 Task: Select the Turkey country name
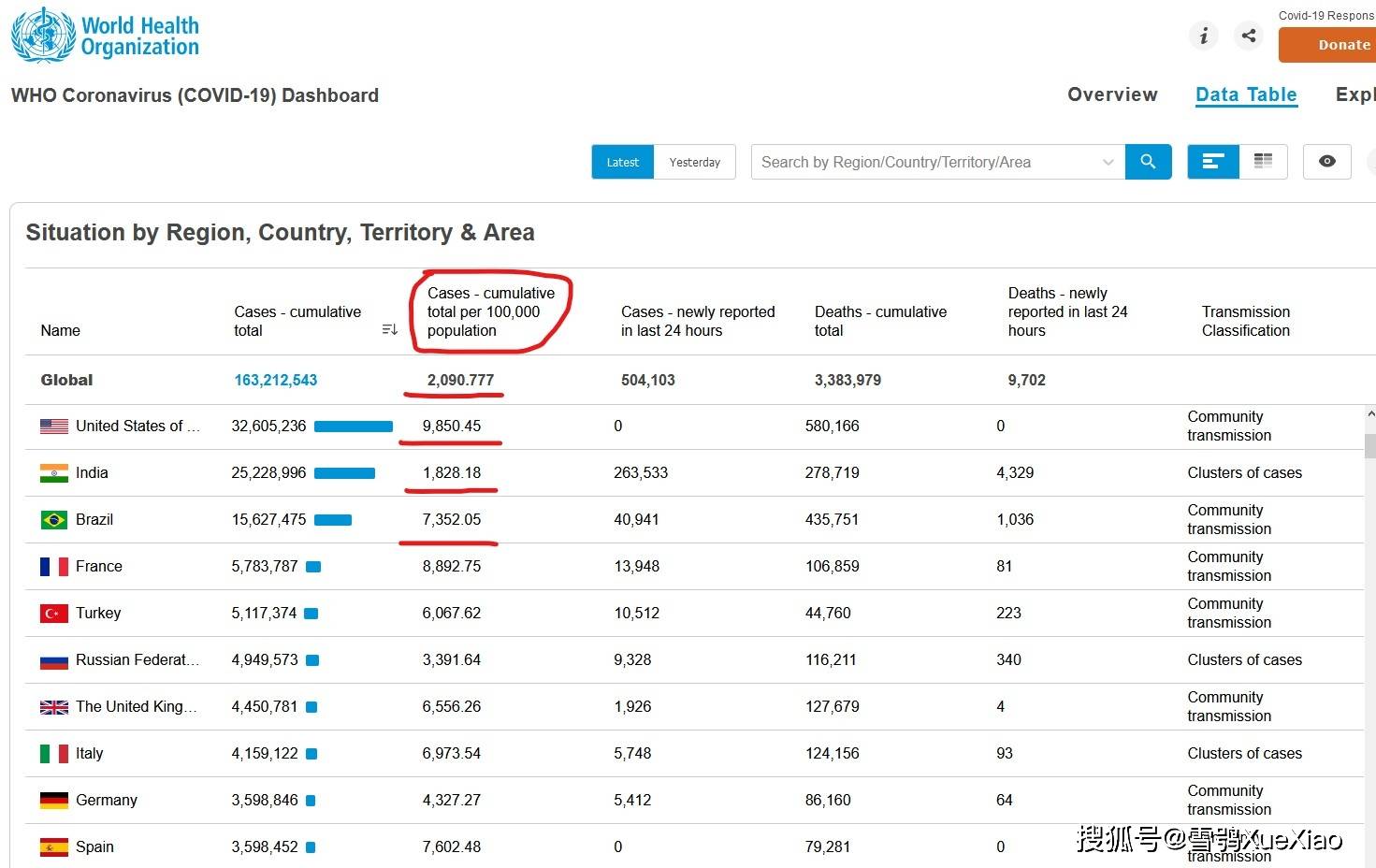tap(98, 614)
